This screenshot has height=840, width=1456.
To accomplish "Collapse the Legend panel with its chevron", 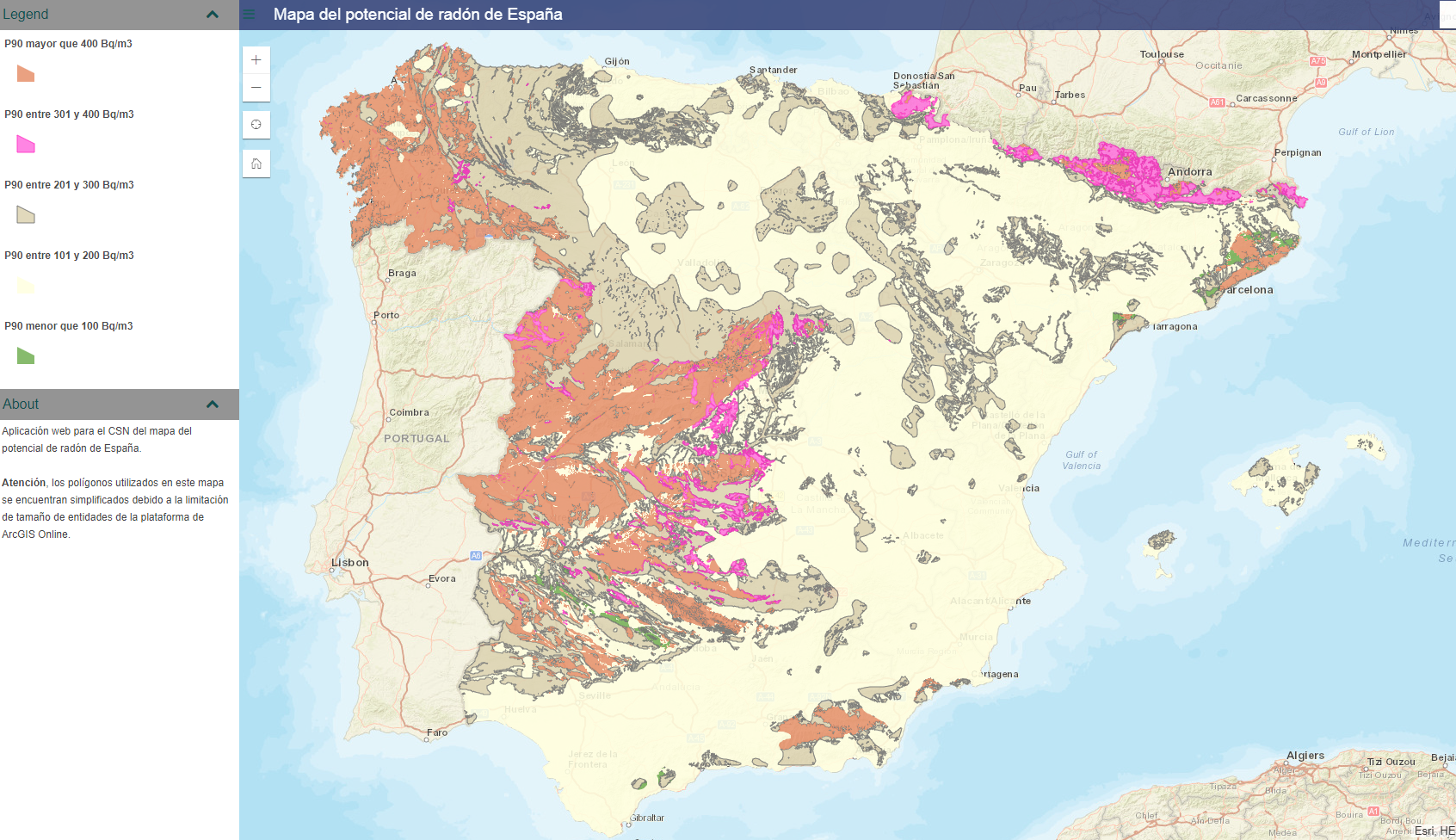I will tap(212, 14).
